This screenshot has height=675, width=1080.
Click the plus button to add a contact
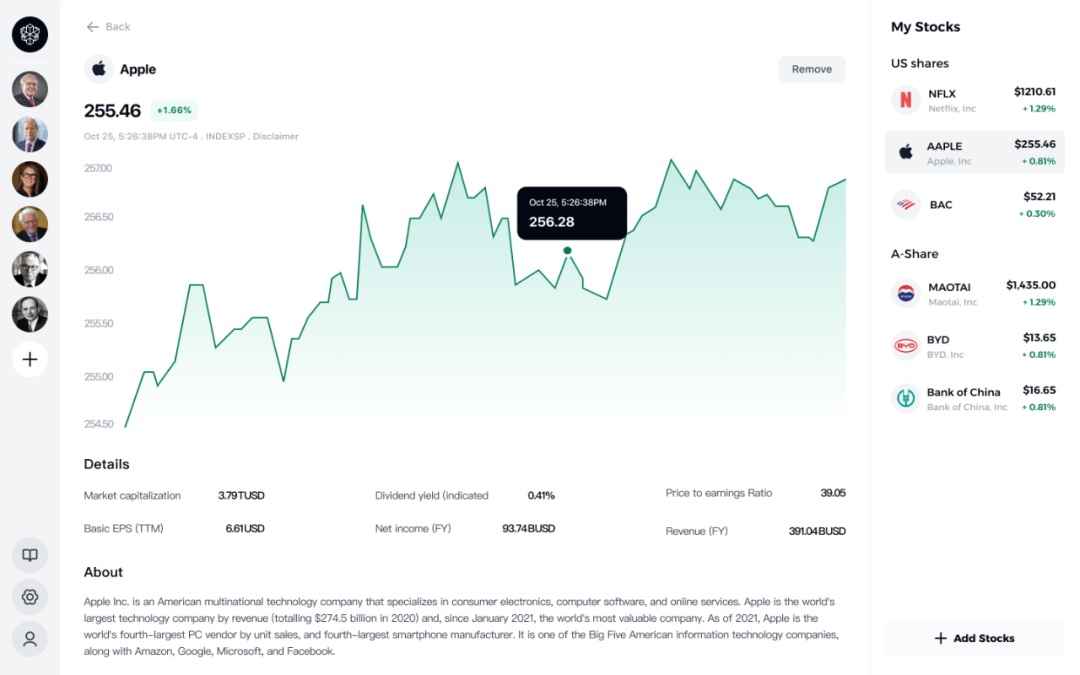coord(29,359)
